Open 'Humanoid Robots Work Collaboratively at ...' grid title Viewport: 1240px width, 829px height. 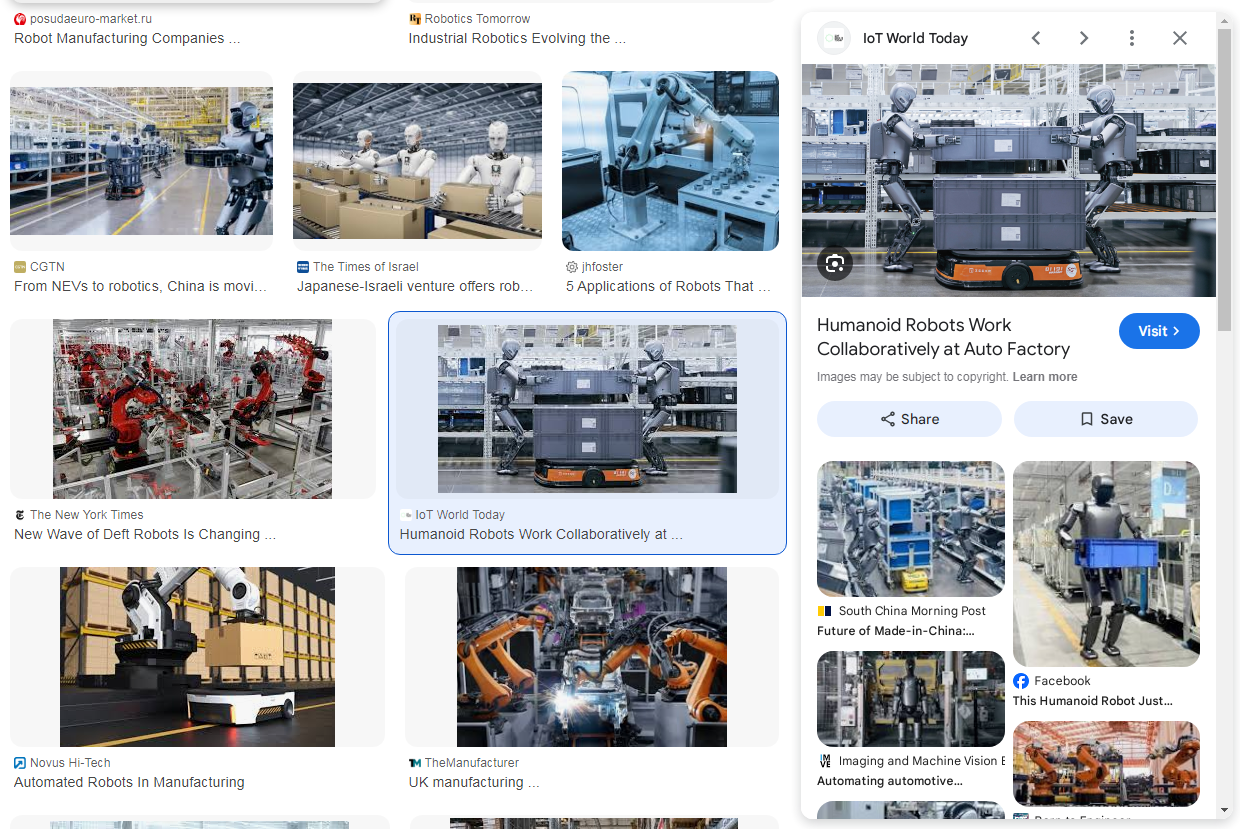pos(541,534)
